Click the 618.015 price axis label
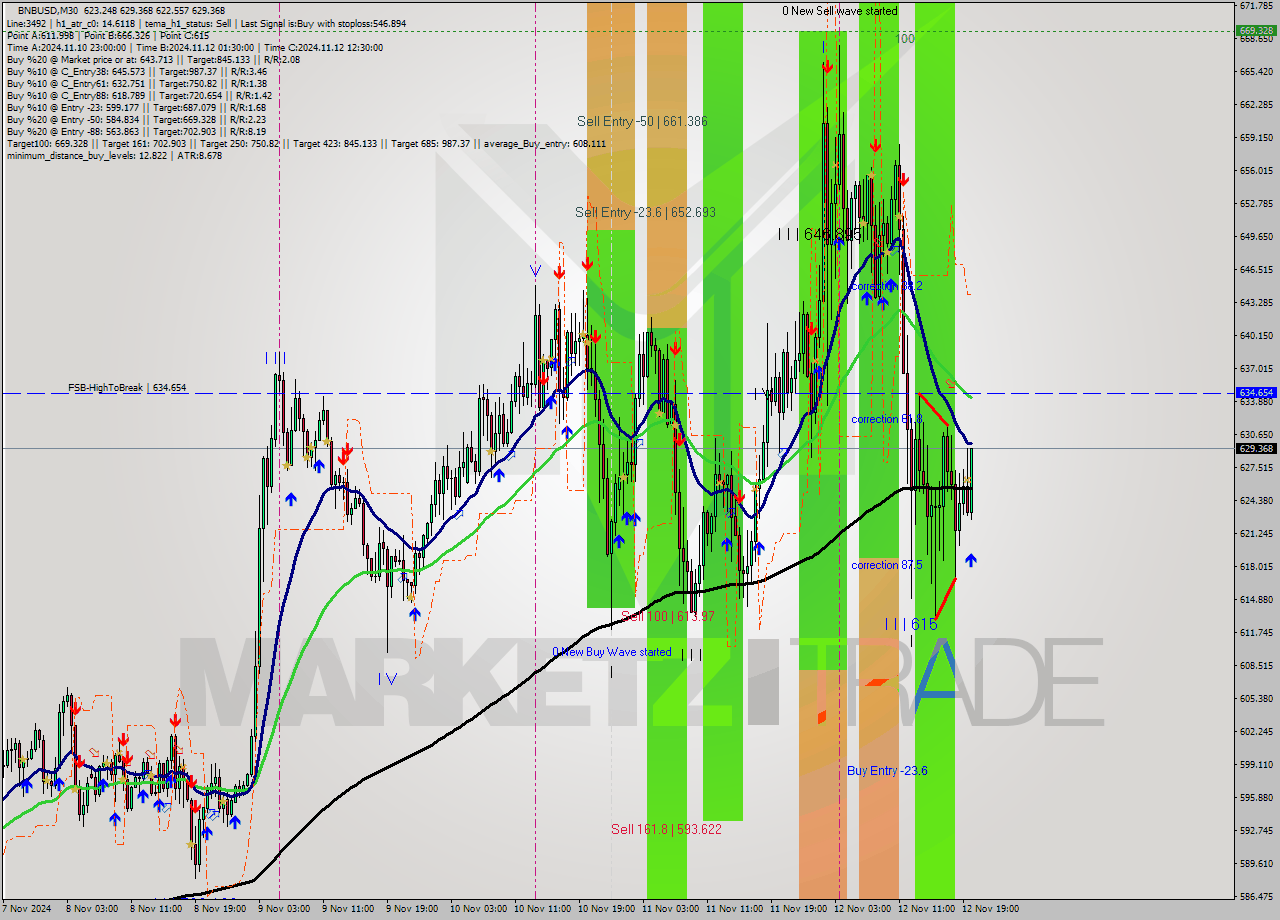This screenshot has width=1280, height=920. [x=1256, y=566]
